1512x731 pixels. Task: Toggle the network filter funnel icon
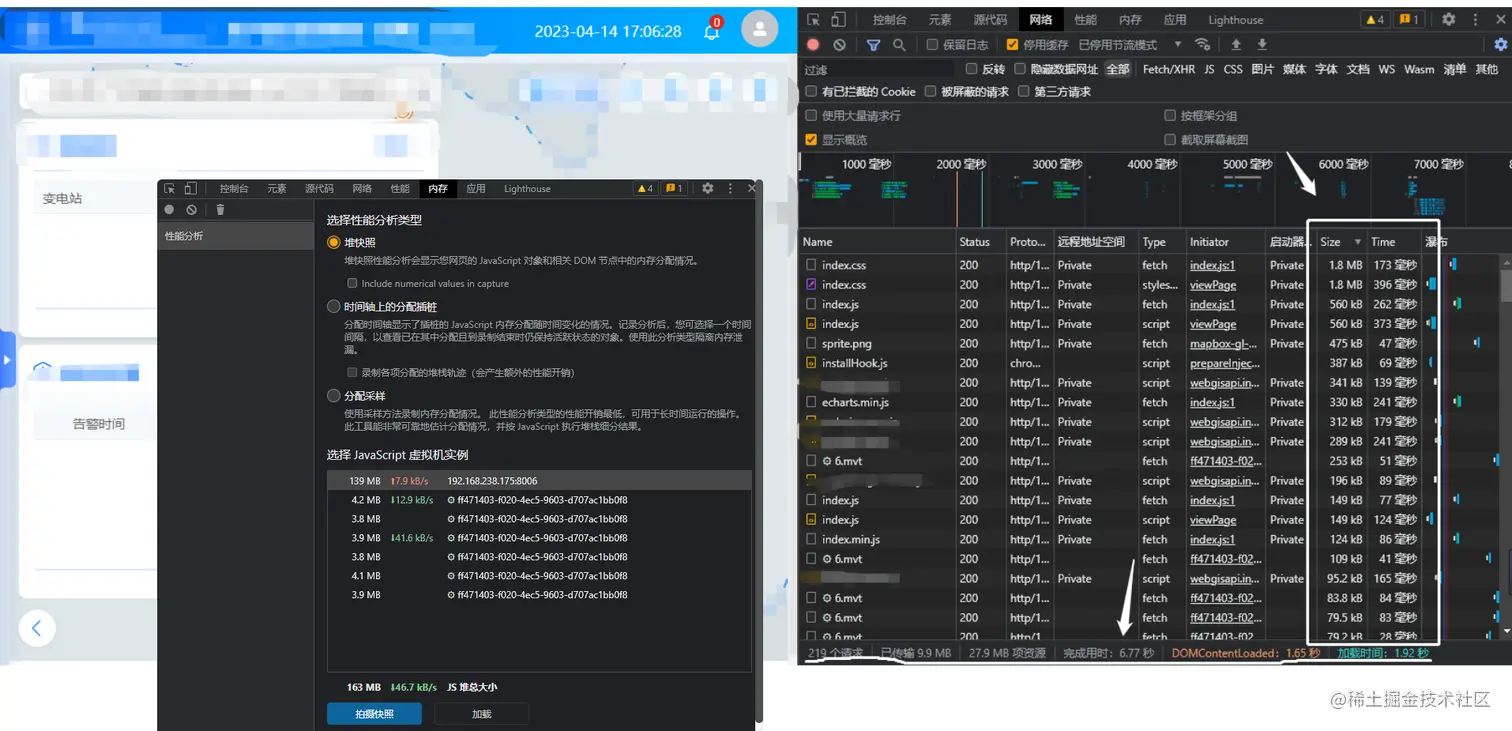(873, 45)
